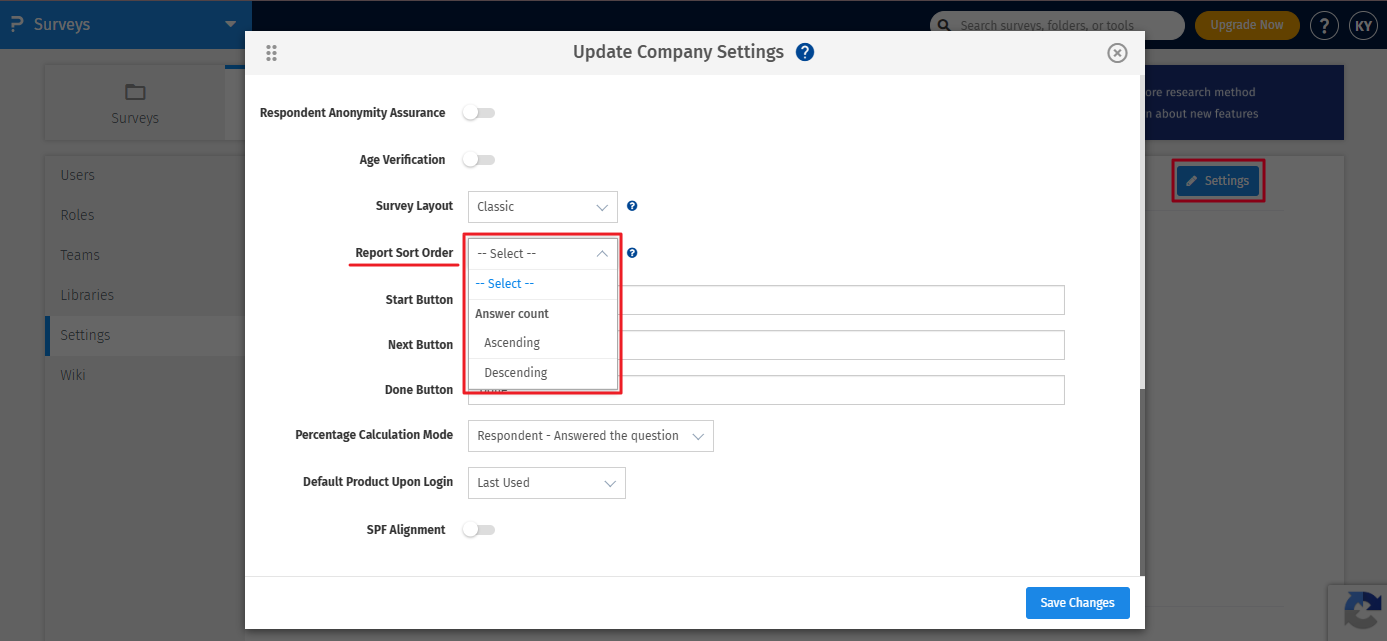The height and width of the screenshot is (641, 1387).
Task: Open the Percentage Calculation Mode dropdown
Action: (x=590, y=435)
